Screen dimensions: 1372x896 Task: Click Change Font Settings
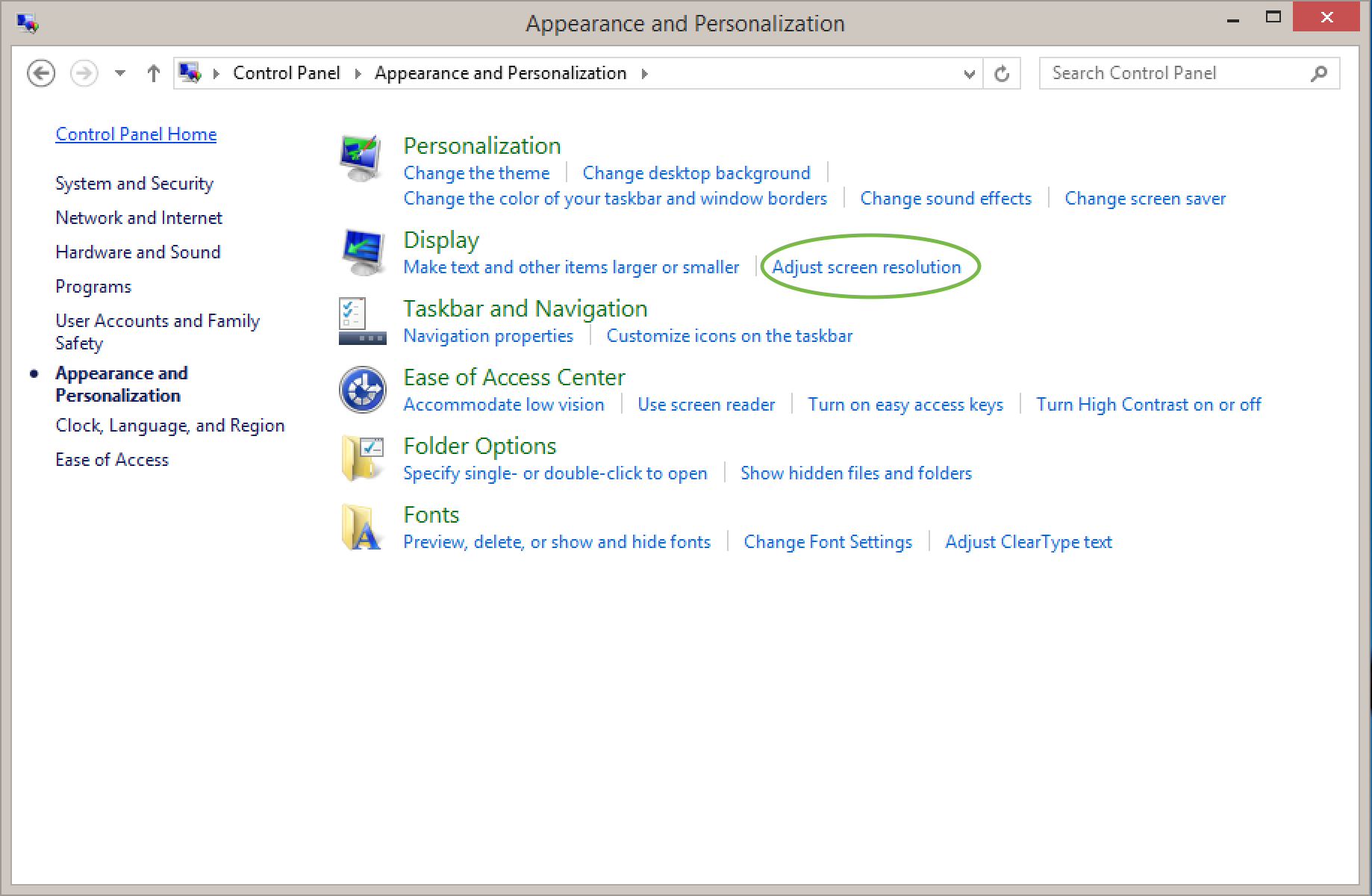tap(828, 542)
